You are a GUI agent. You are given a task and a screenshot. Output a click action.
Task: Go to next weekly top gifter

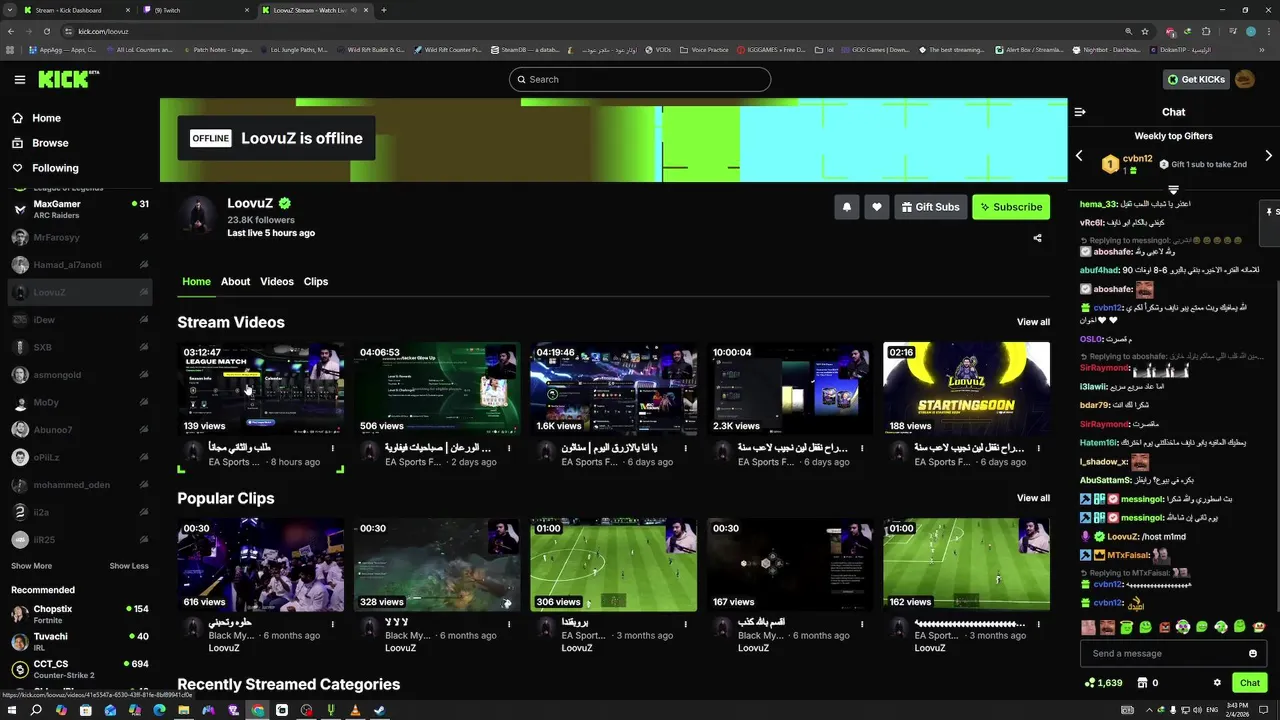click(1268, 156)
